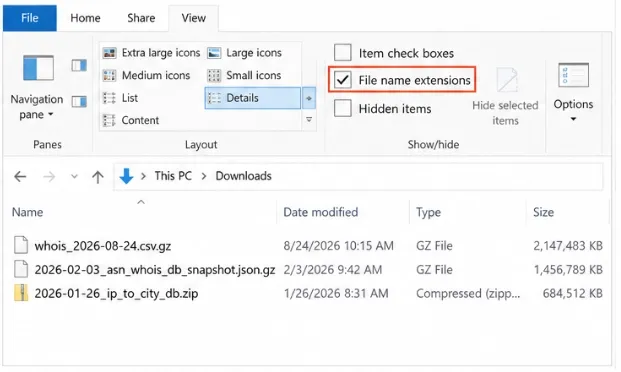621x372 pixels.
Task: Enable Item check boxes
Action: 343,53
